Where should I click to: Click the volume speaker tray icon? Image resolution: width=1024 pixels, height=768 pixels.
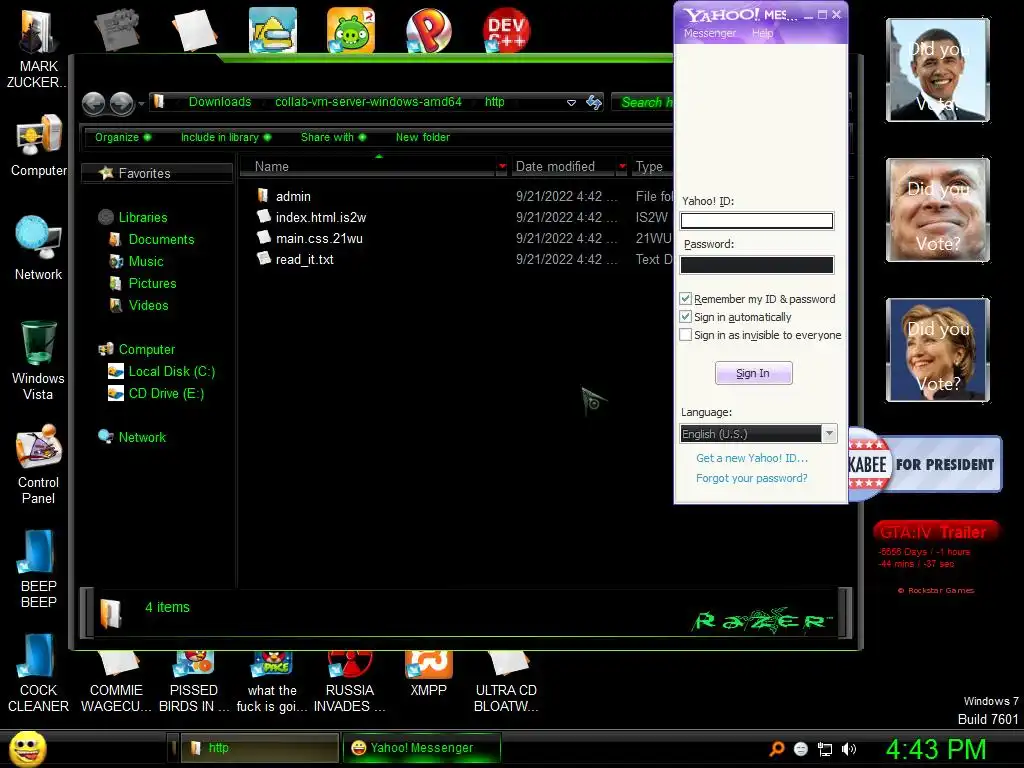pyautogui.click(x=849, y=749)
